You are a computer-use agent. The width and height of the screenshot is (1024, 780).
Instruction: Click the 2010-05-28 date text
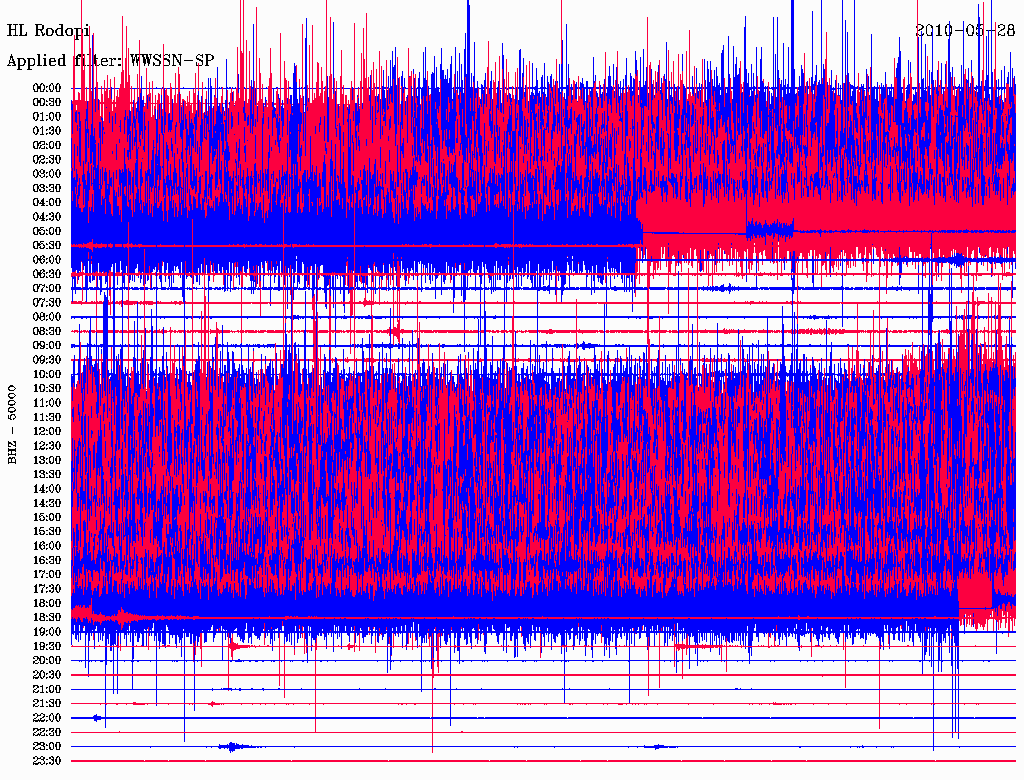(x=965, y=30)
